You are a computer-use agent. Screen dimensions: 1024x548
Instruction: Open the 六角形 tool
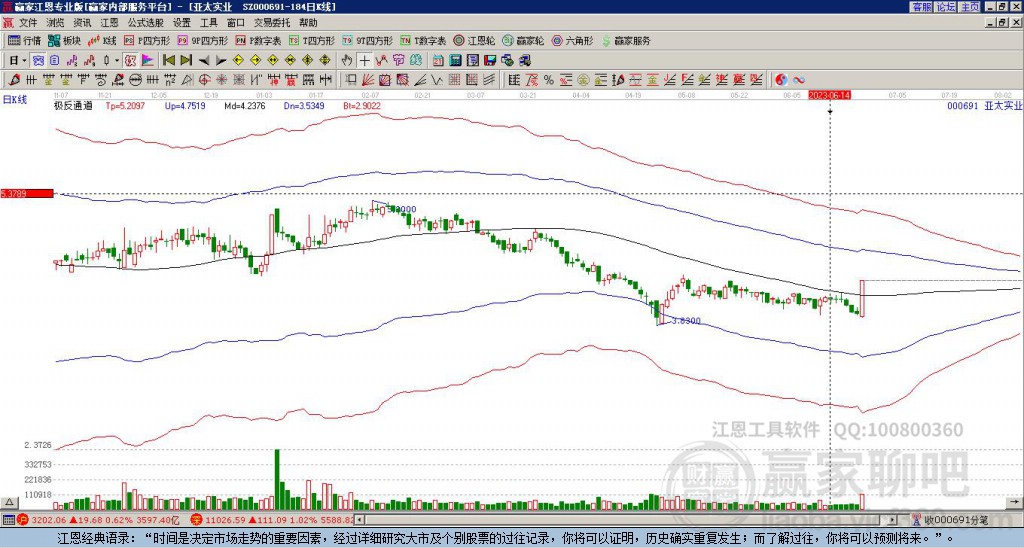tap(572, 40)
